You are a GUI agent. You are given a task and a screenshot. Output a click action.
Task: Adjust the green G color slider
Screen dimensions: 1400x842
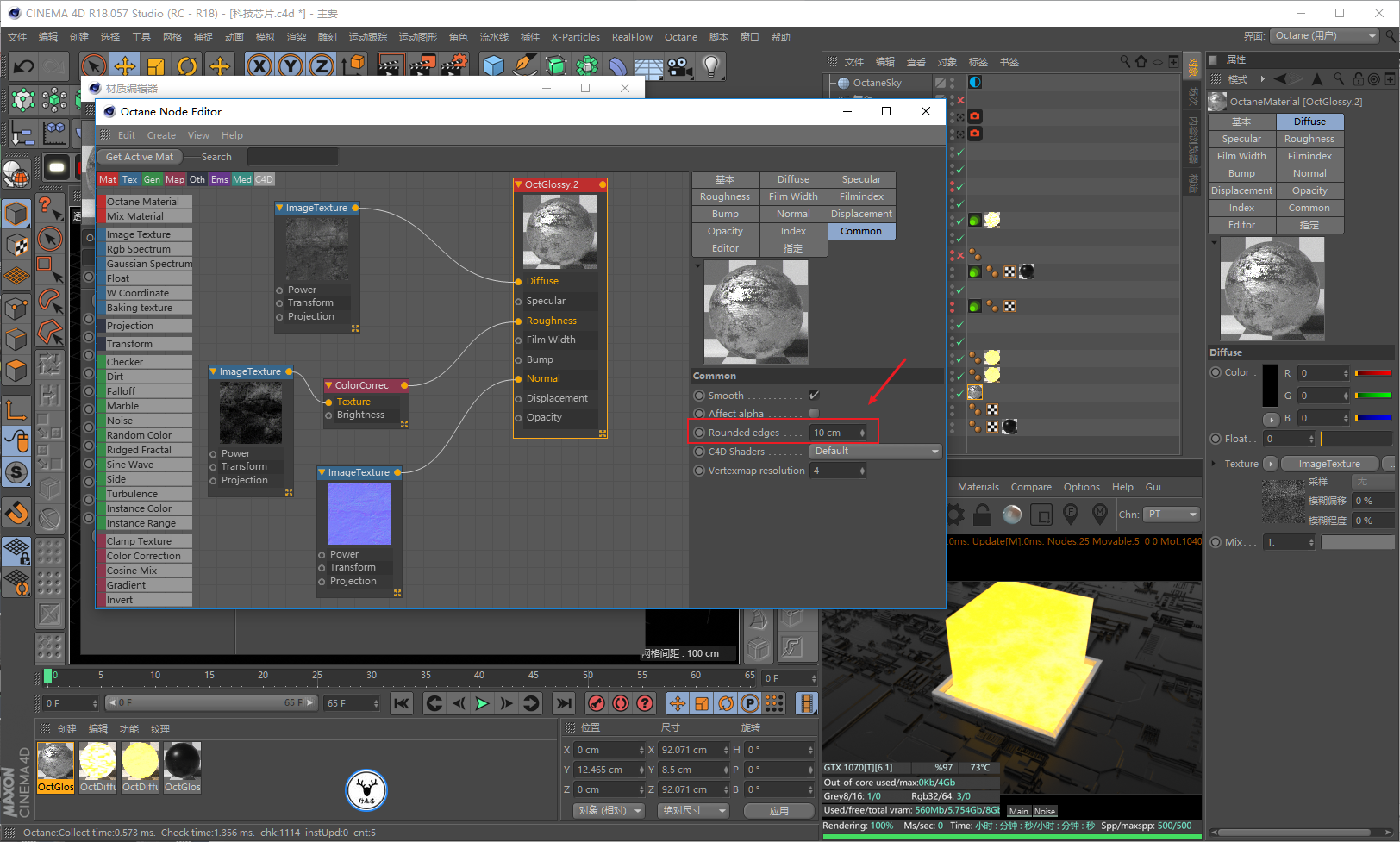tap(1373, 396)
